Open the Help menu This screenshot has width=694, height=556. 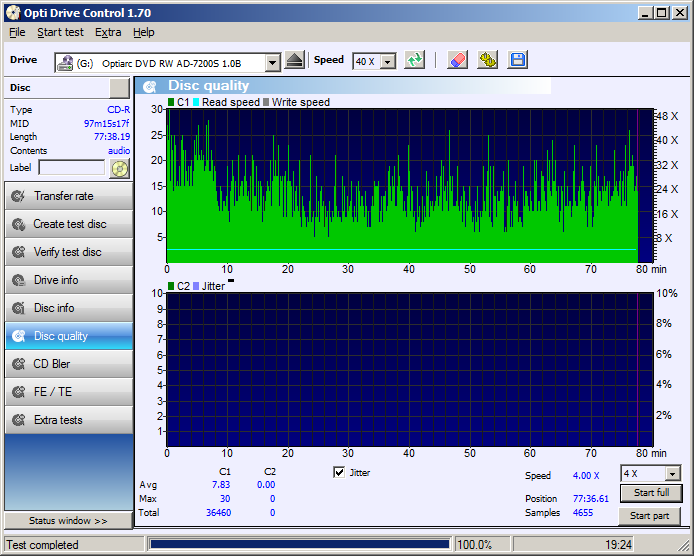[144, 32]
